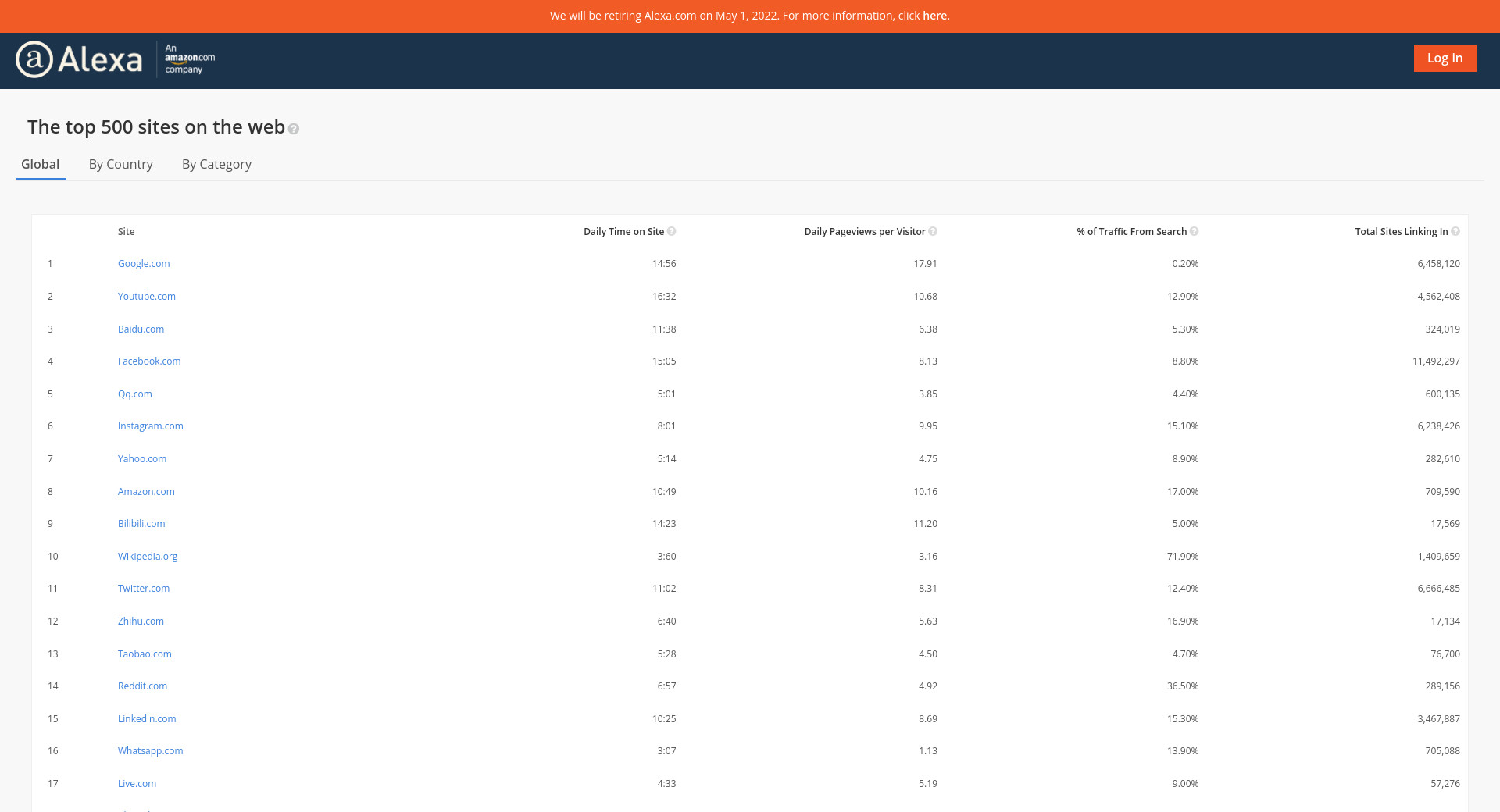Click Yahoo.com's pageviews value 4.75
1500x812 pixels.
[928, 459]
